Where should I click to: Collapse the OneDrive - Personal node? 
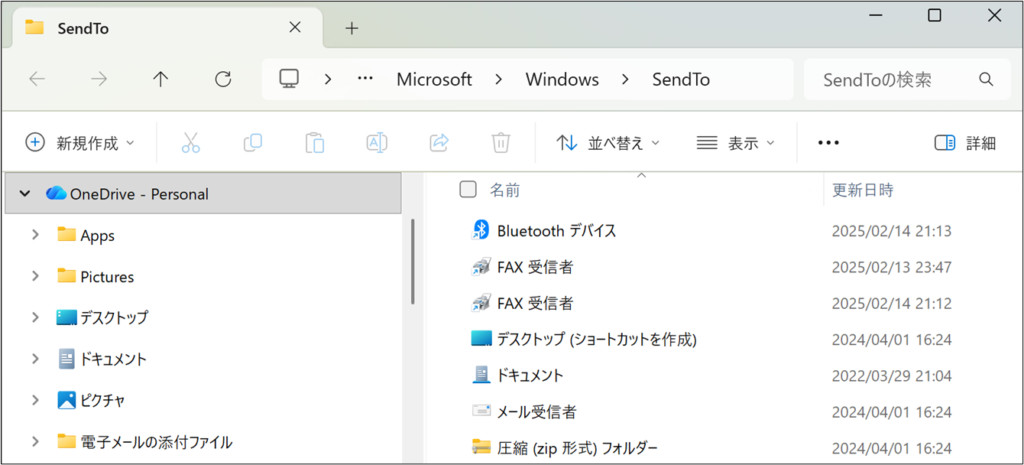pos(24,194)
